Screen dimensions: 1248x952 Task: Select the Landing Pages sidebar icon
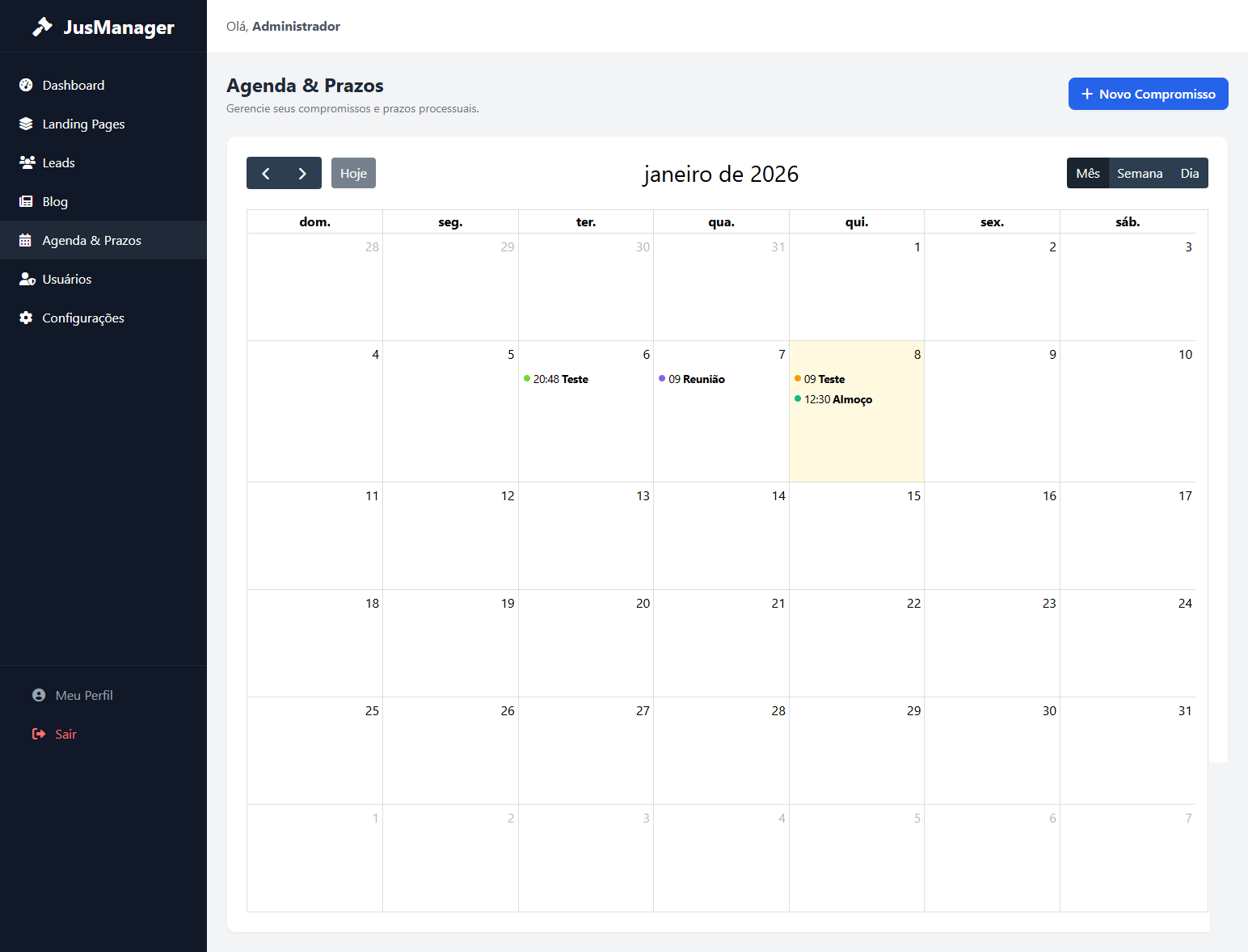coord(26,124)
